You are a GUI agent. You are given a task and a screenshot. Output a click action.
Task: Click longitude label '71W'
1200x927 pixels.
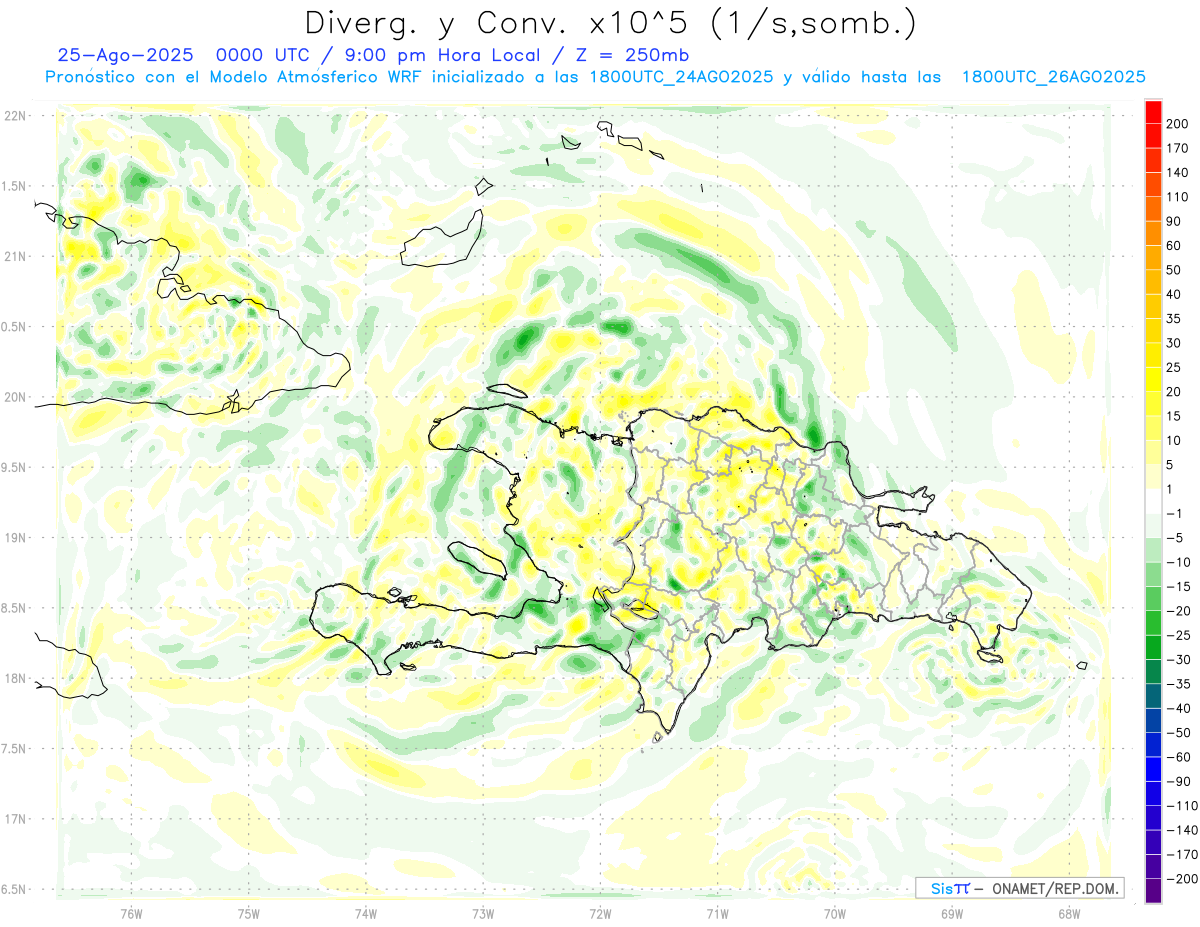click(717, 914)
